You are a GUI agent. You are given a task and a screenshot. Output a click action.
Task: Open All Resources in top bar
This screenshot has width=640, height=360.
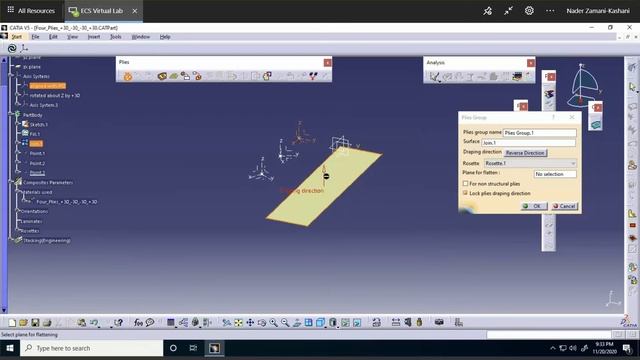31,11
